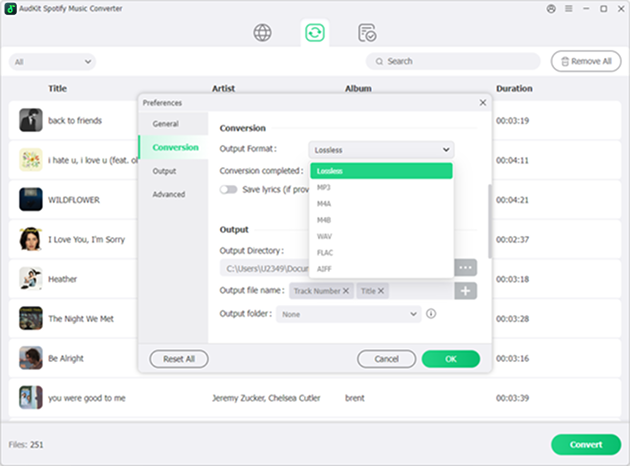Click duration 00:04:21

(512, 200)
